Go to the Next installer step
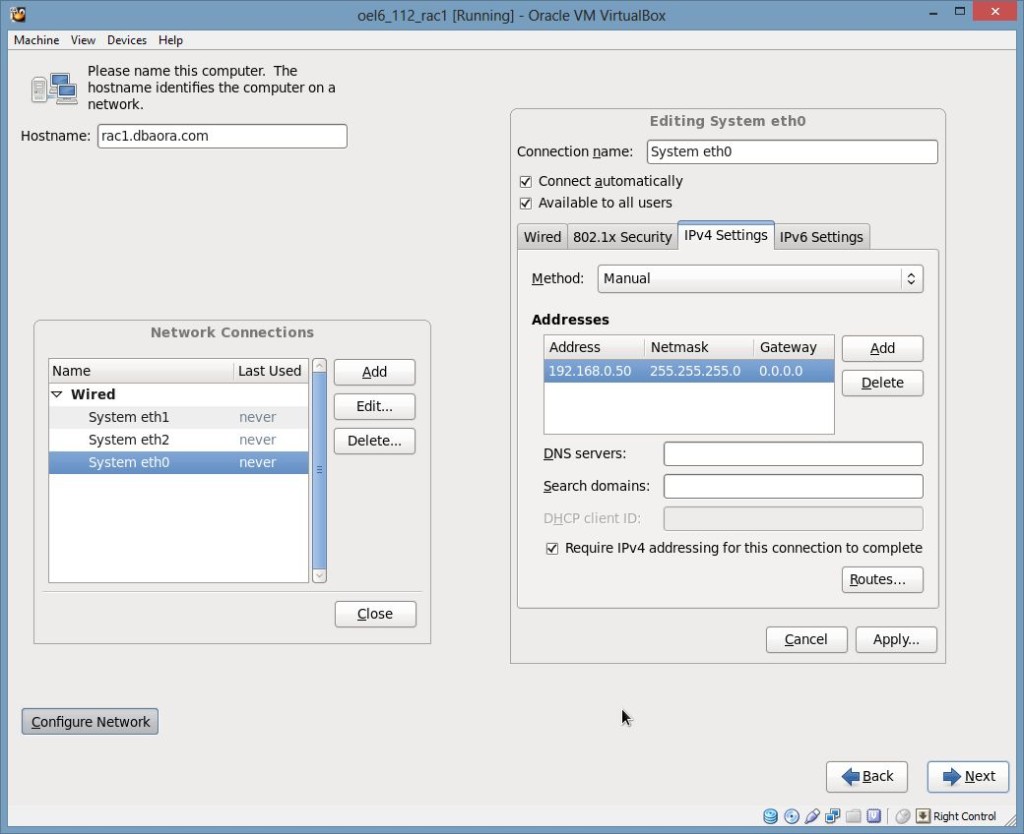The height and width of the screenshot is (834, 1024). [x=968, y=777]
